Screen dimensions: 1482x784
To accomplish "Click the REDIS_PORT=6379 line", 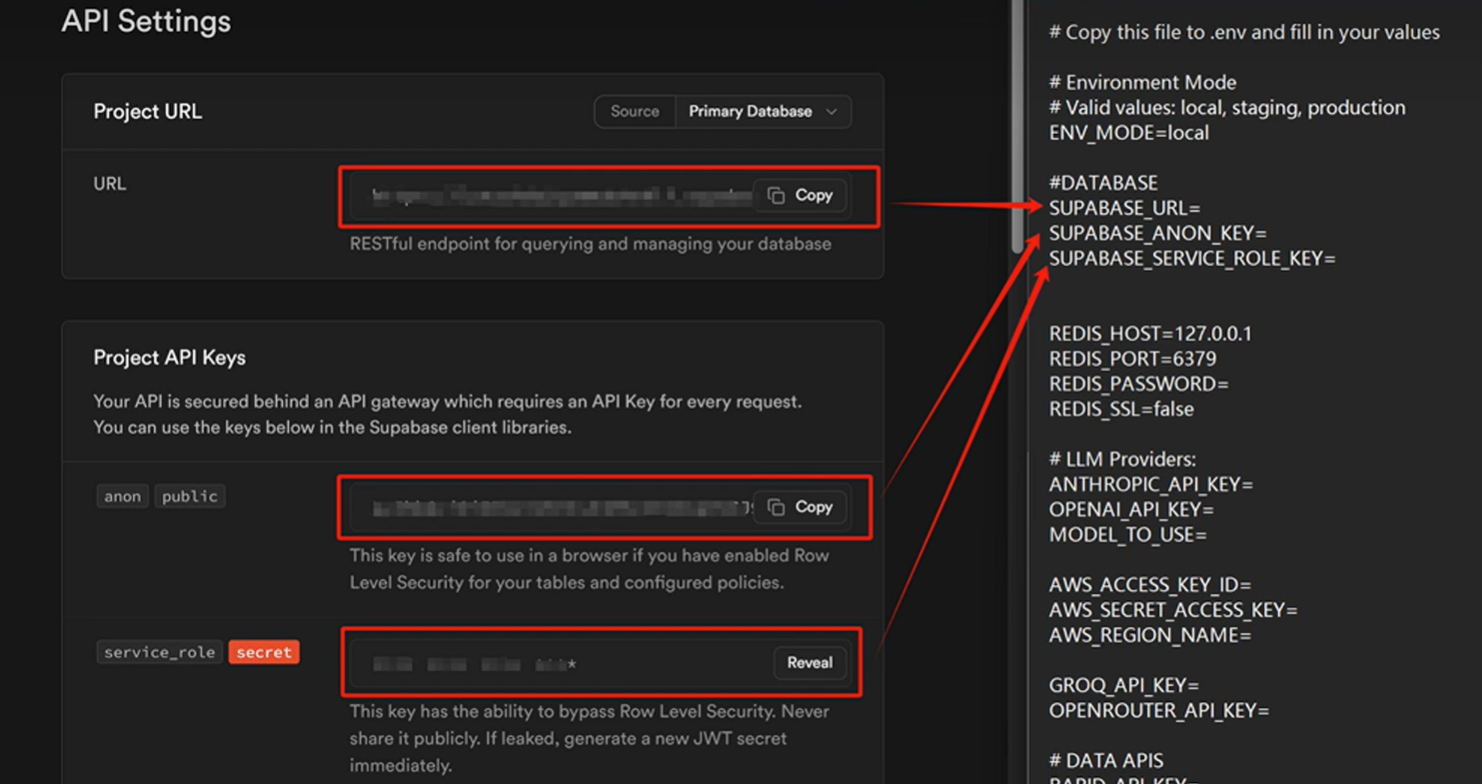I will 1132,359.
